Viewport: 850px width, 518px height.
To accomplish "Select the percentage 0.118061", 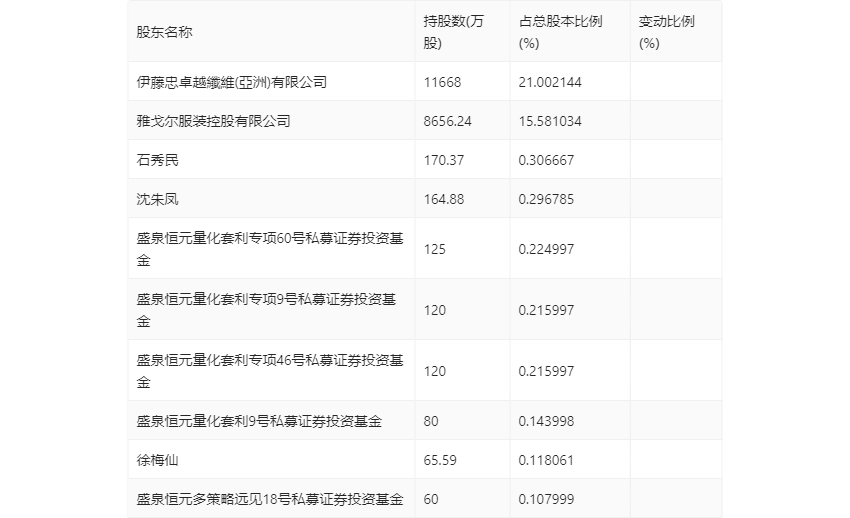I will (x=546, y=460).
